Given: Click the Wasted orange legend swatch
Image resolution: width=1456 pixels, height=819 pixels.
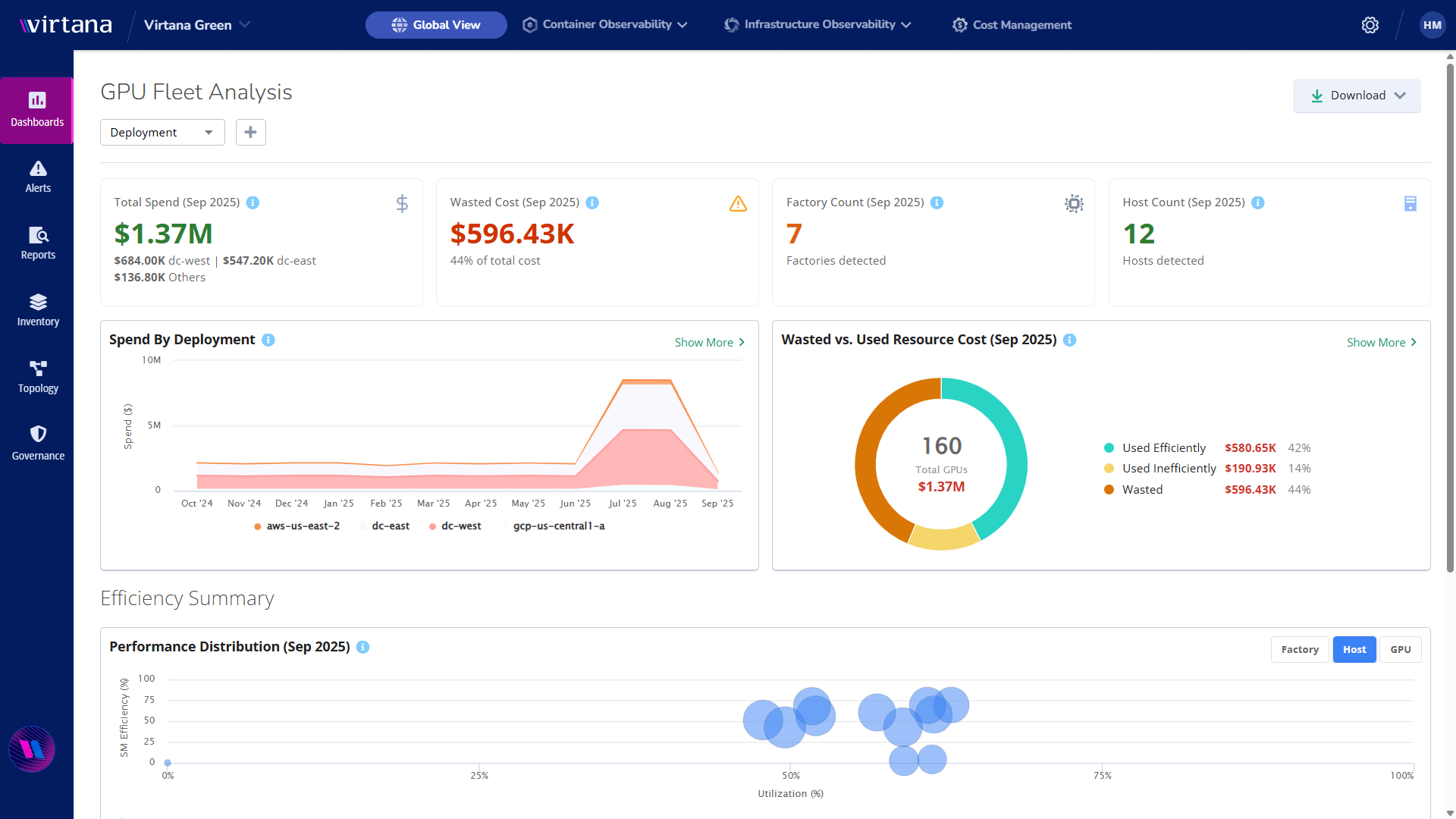Looking at the screenshot, I should point(1109,490).
